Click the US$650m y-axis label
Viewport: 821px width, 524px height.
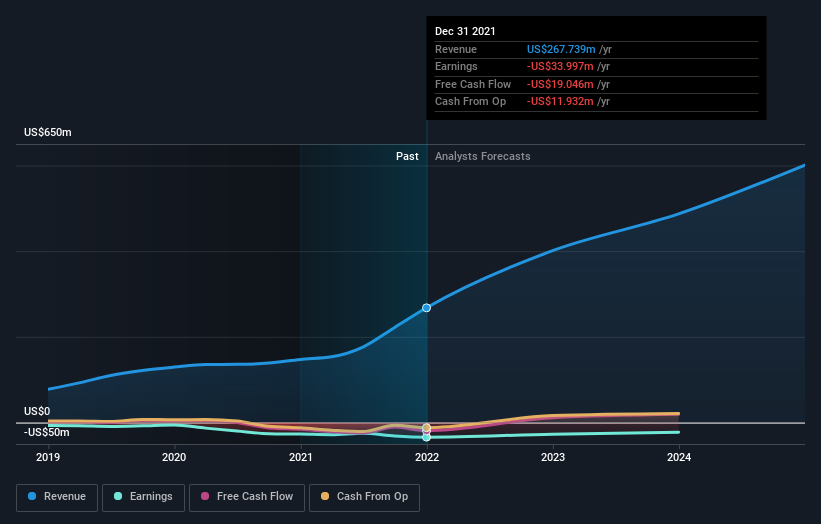pyautogui.click(x=48, y=132)
